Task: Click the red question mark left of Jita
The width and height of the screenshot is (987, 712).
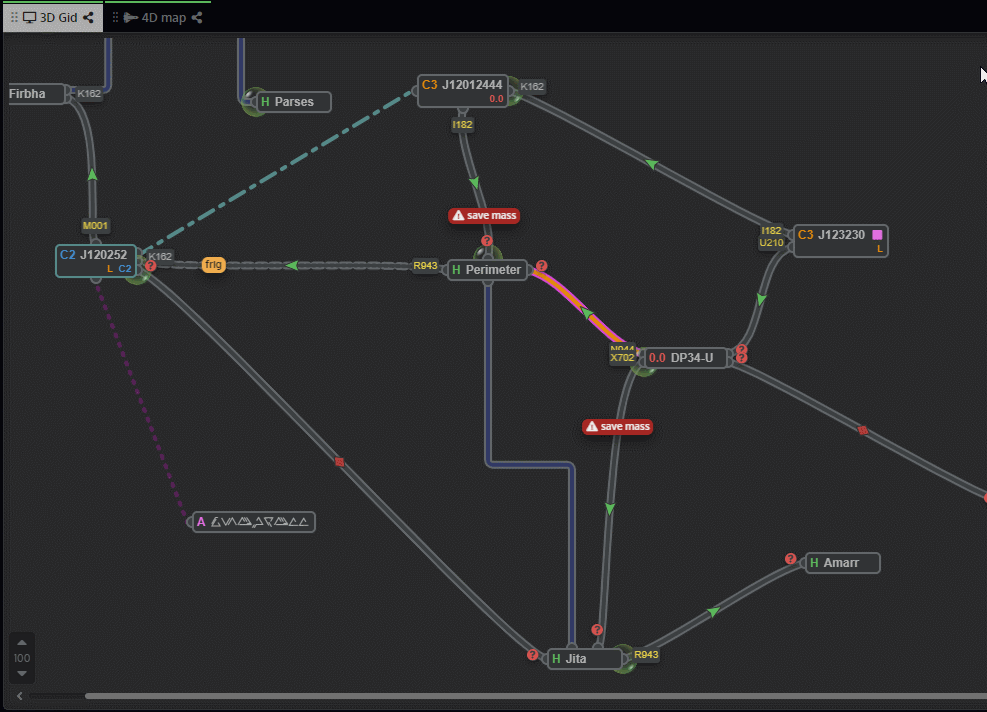Action: (x=533, y=655)
